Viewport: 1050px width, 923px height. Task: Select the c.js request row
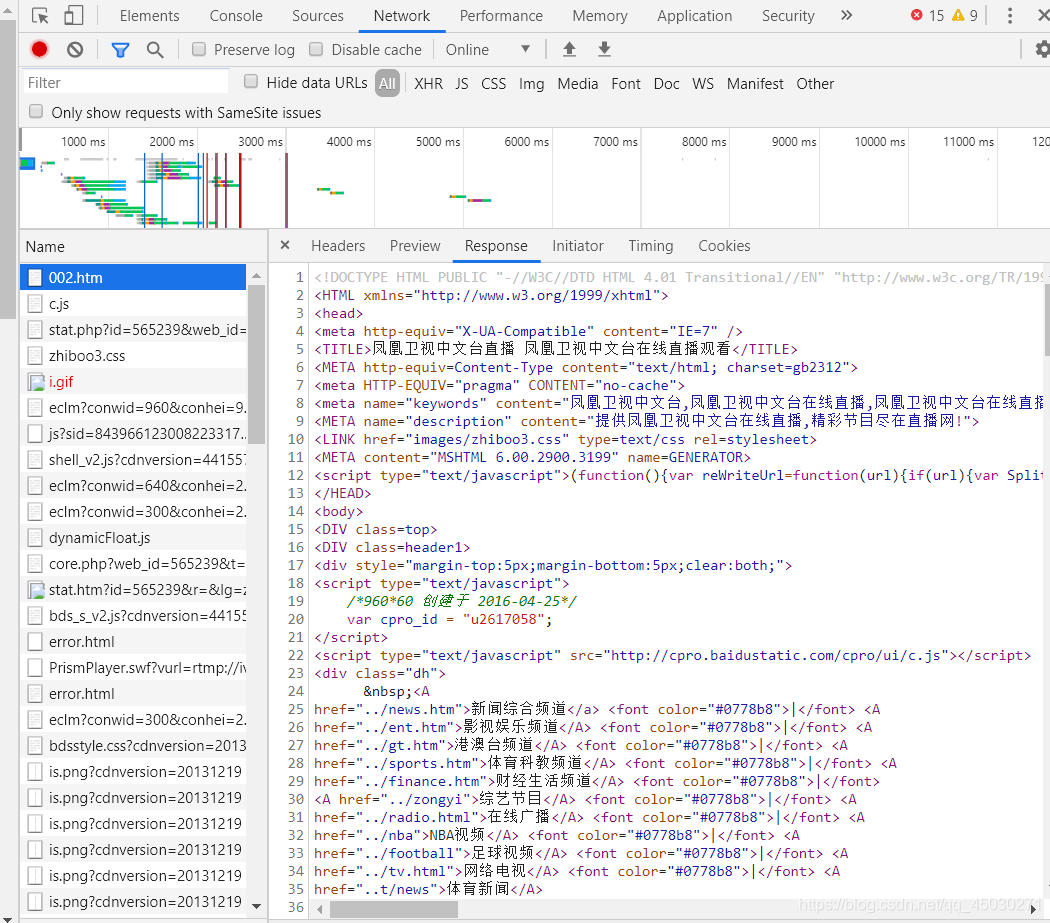[133, 303]
